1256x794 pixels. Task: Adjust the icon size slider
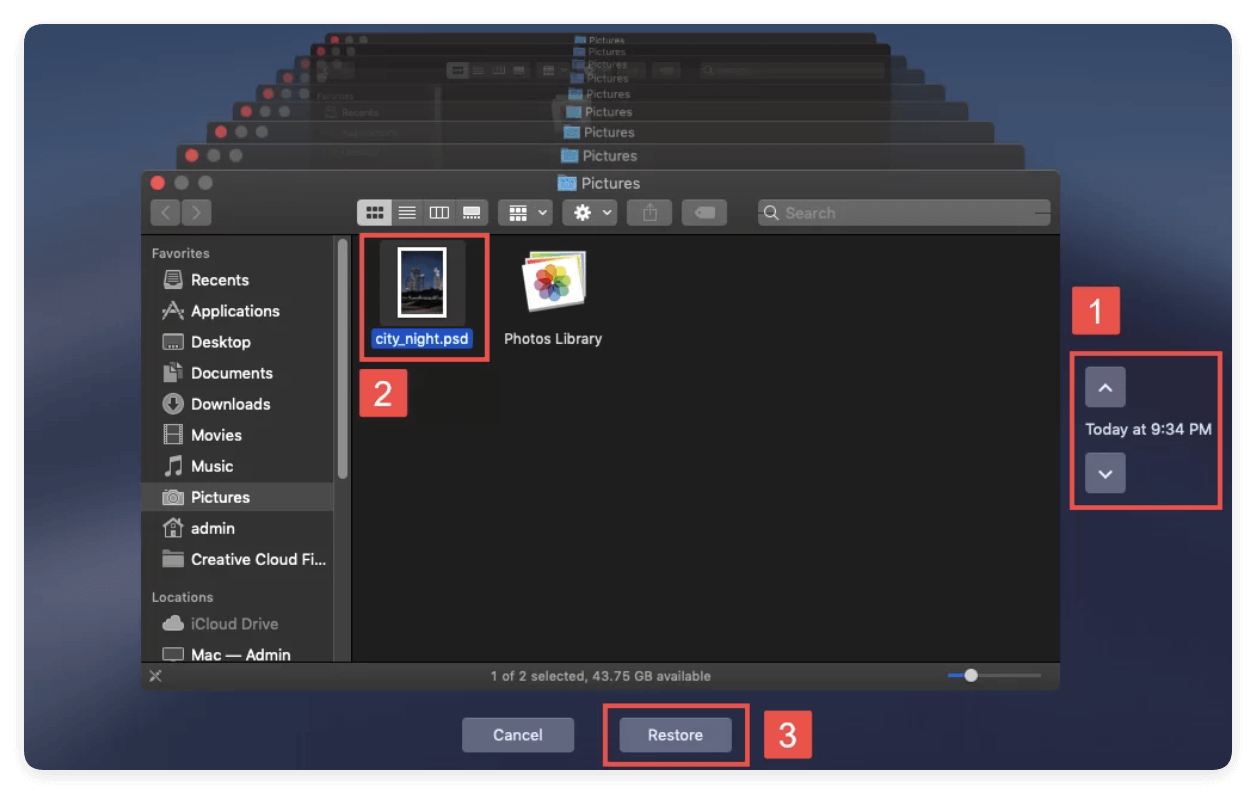[969, 675]
